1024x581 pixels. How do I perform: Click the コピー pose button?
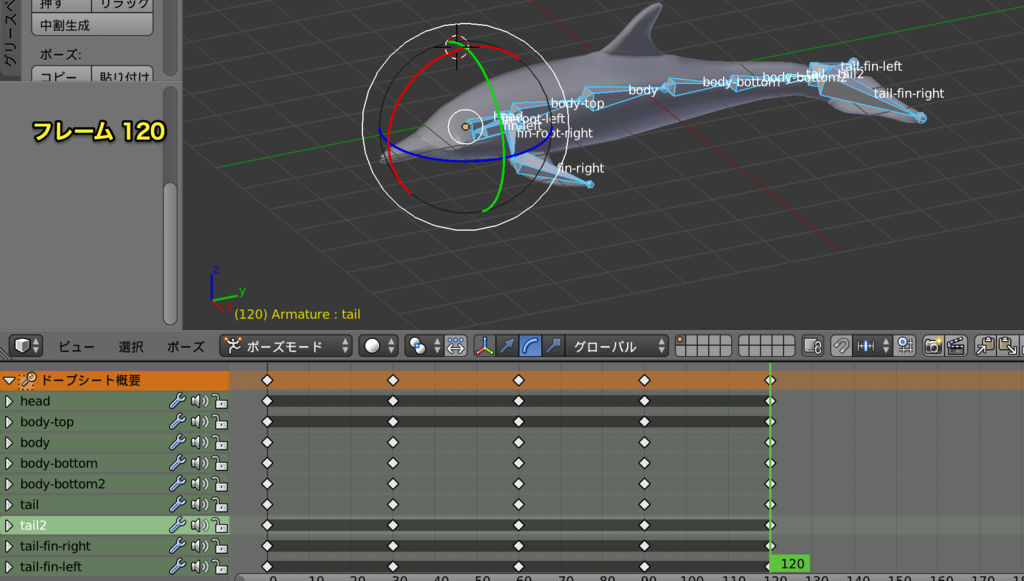pyautogui.click(x=61, y=73)
